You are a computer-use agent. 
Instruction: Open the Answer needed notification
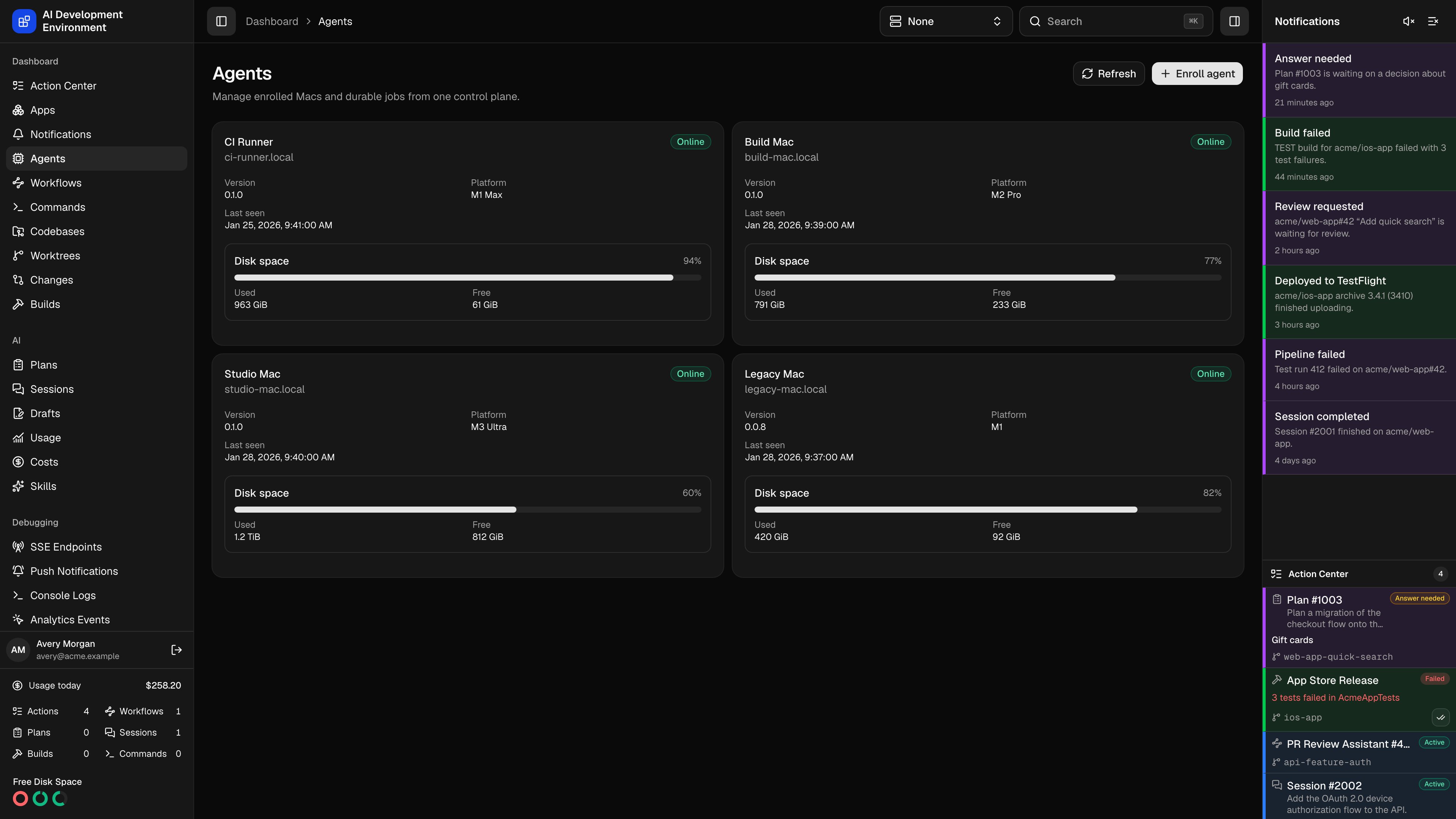1359,80
